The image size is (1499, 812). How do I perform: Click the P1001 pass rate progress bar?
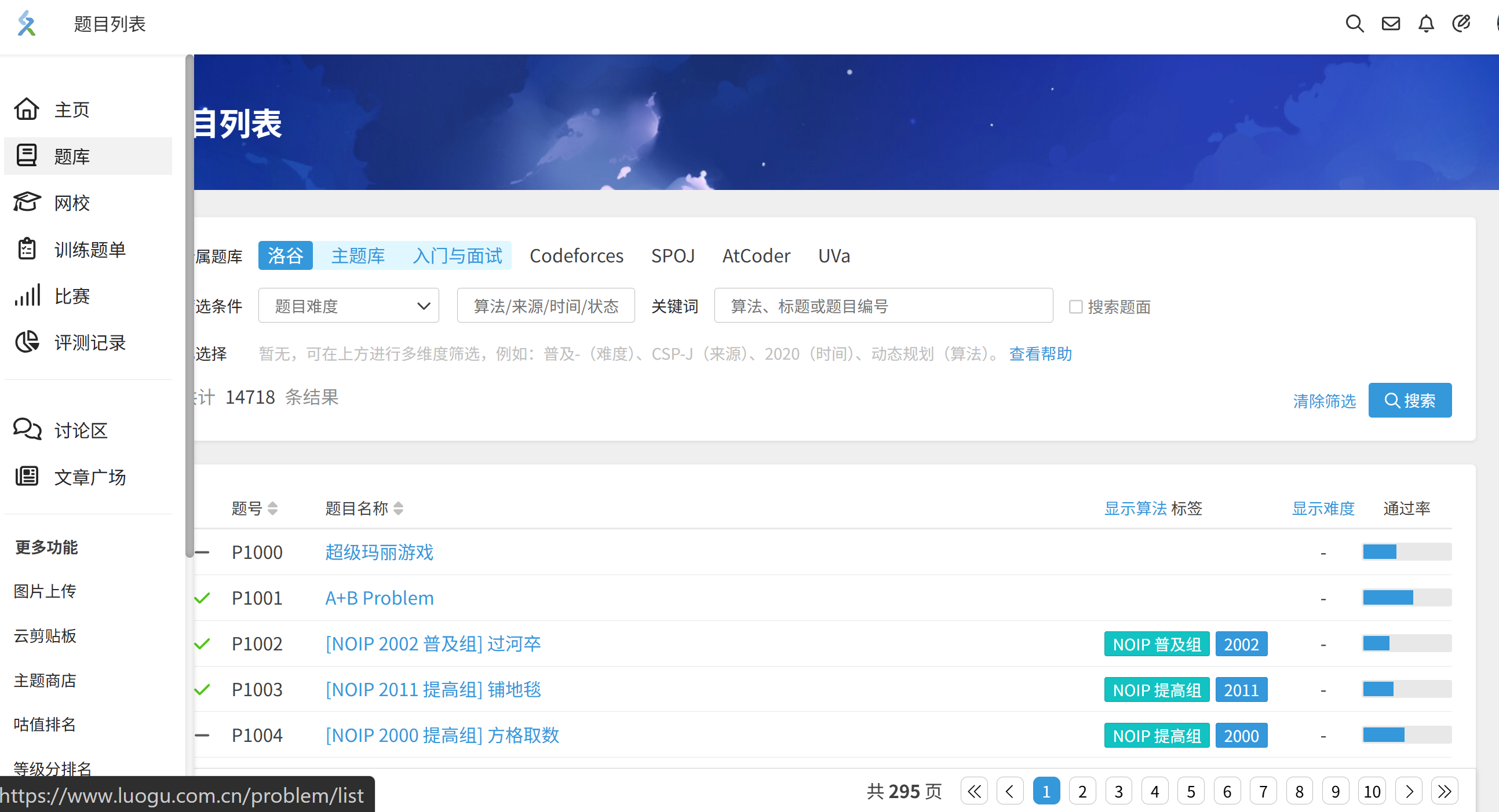click(1406, 597)
